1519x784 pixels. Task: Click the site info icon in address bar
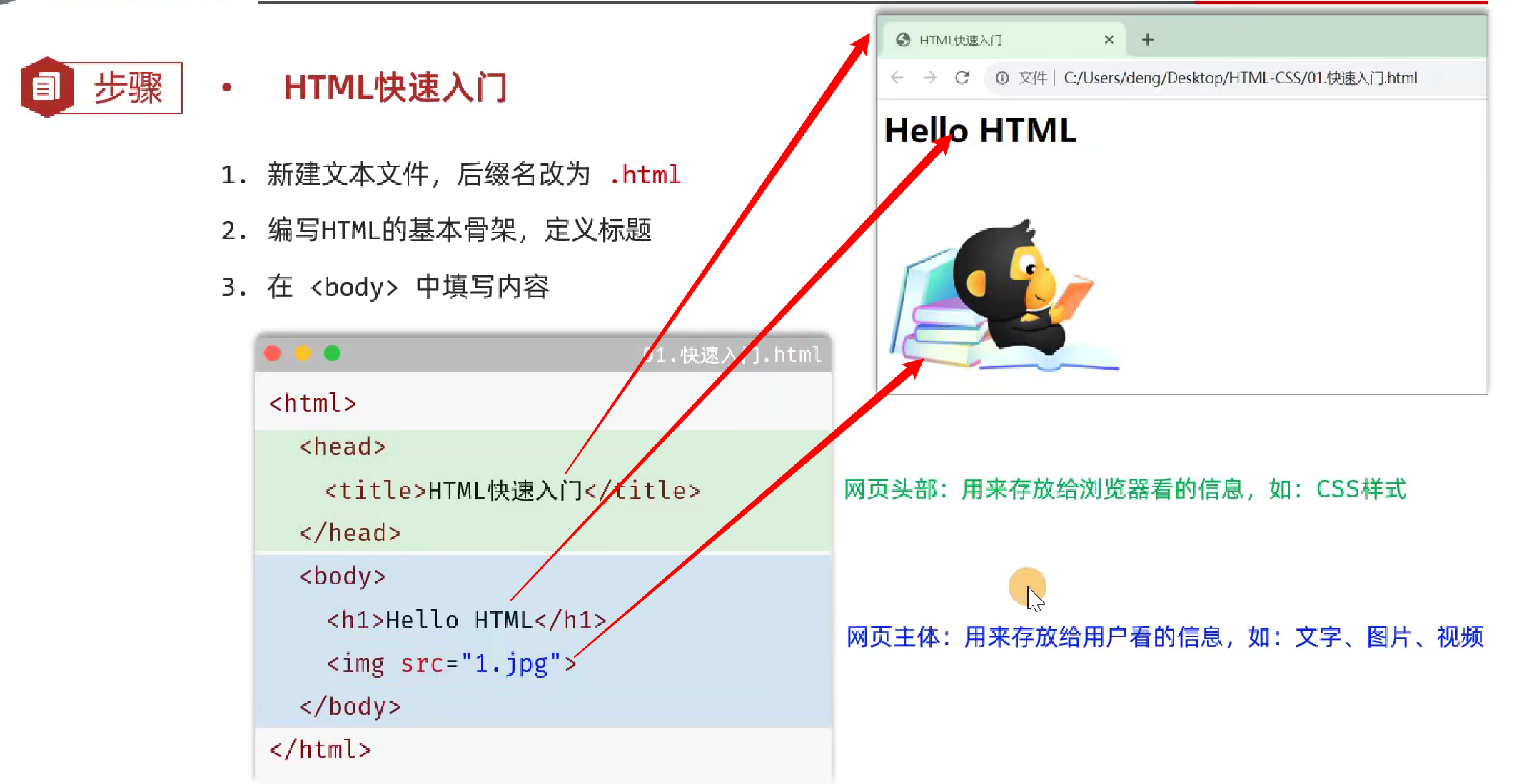point(1002,78)
